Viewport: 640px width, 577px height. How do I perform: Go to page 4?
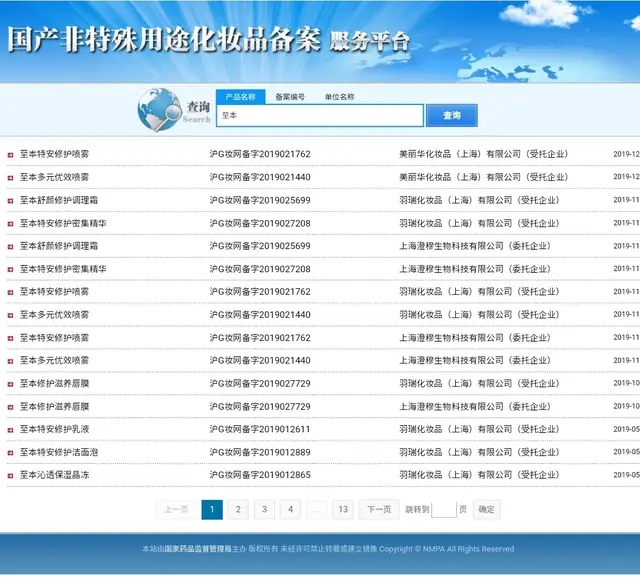coord(291,509)
